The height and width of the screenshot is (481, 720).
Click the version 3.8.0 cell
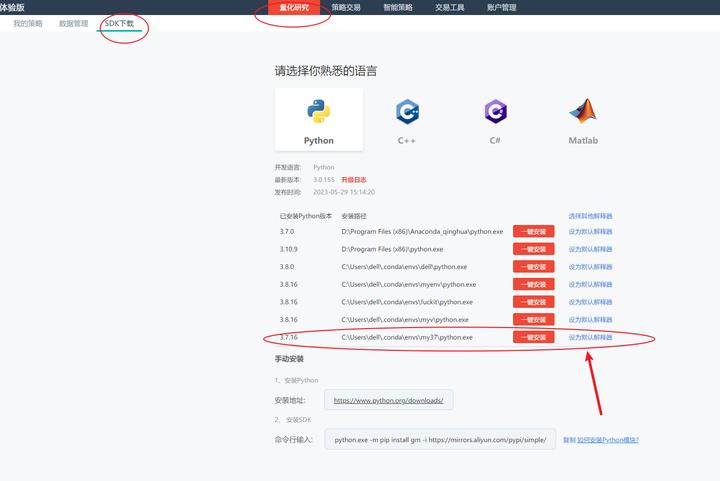click(287, 267)
